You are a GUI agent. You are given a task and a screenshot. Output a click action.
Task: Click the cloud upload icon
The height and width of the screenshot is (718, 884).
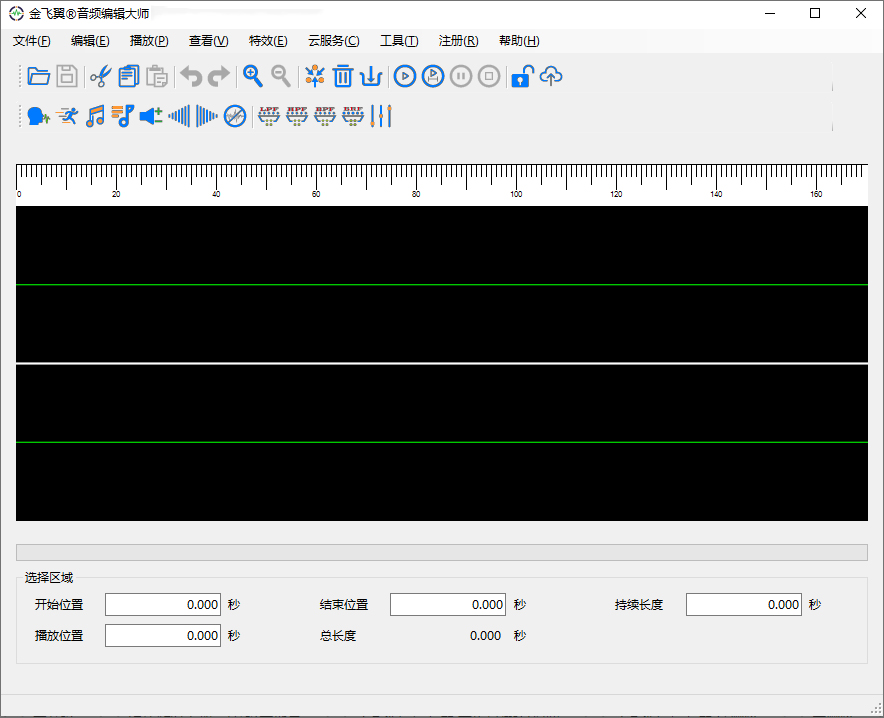(551, 76)
